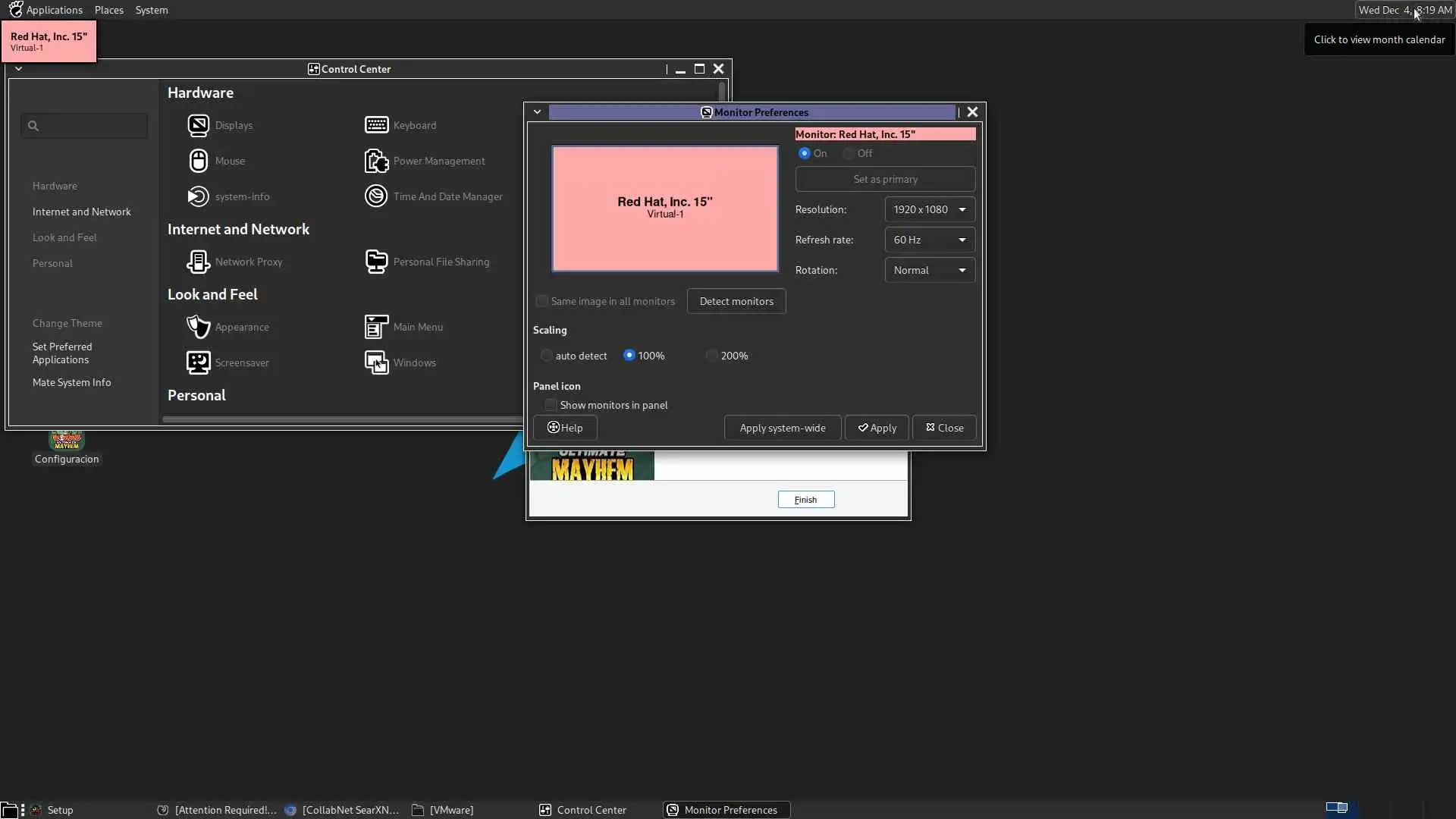Select auto detect scaling option
1456x819 pixels.
tap(546, 356)
